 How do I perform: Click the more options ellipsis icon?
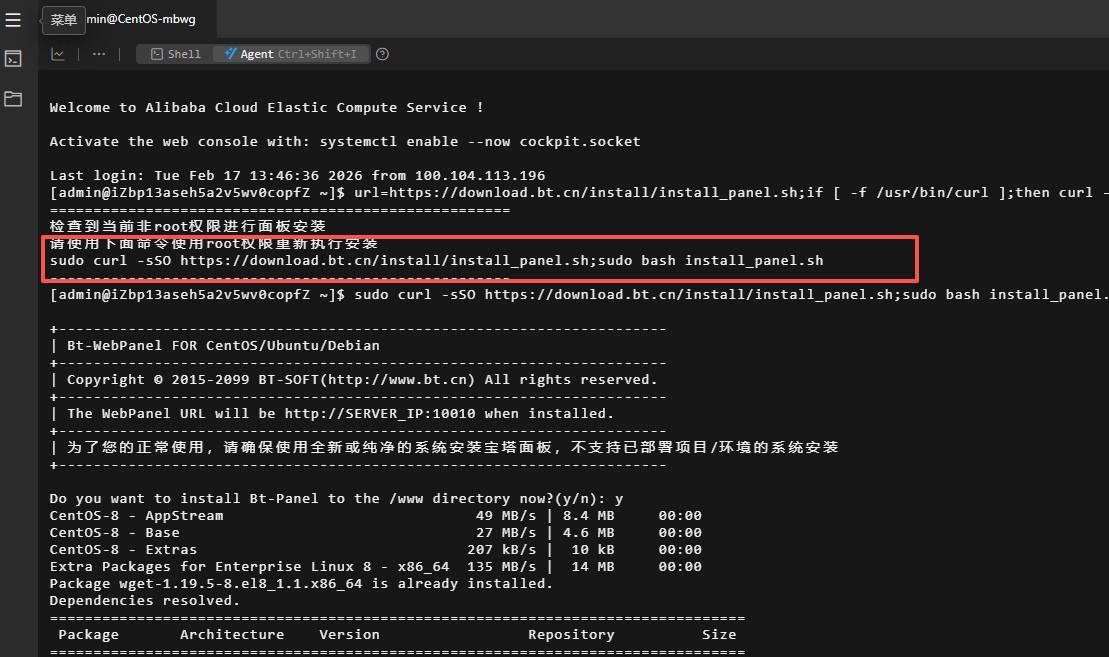[x=99, y=54]
